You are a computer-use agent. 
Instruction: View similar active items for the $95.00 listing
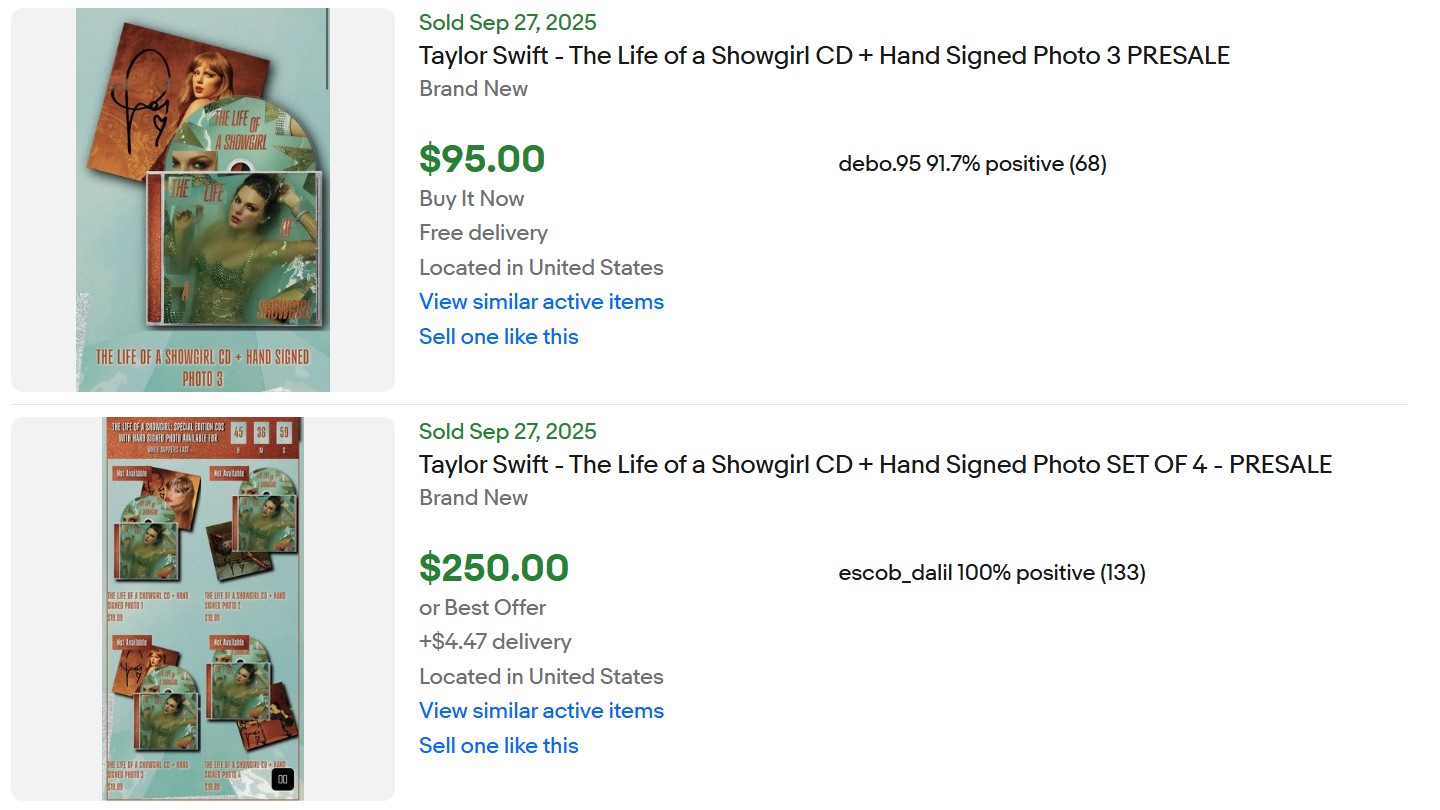click(541, 302)
